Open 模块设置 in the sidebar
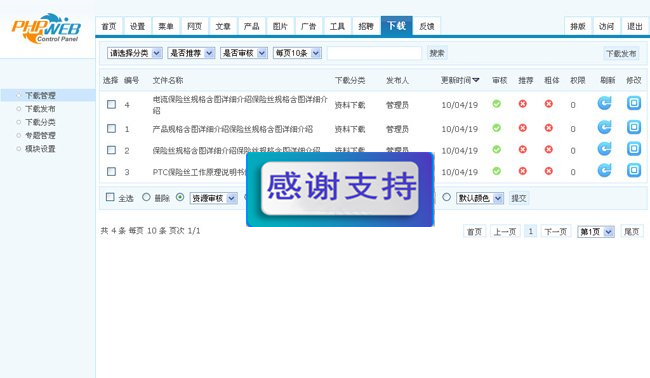Image resolution: width=650 pixels, height=378 pixels. (40, 149)
